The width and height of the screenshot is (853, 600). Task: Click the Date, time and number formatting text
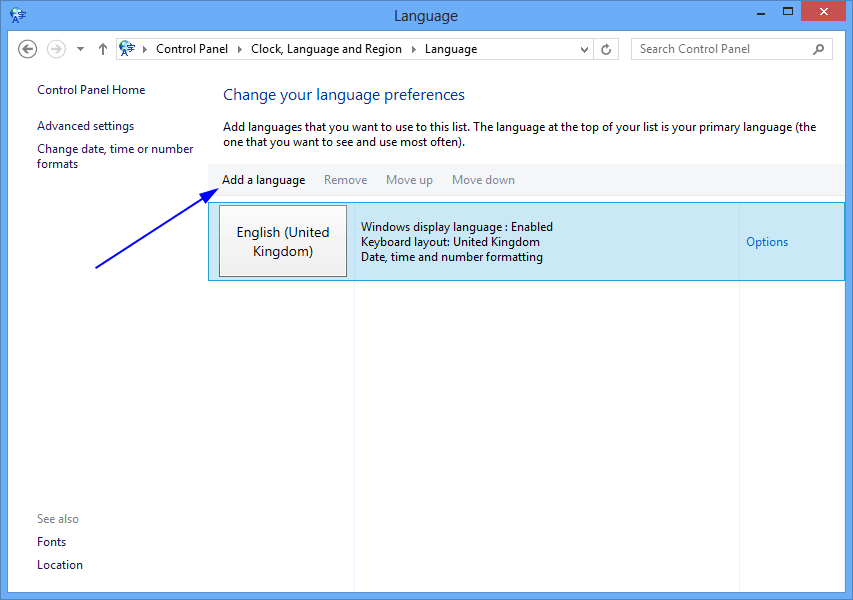pyautogui.click(x=452, y=257)
